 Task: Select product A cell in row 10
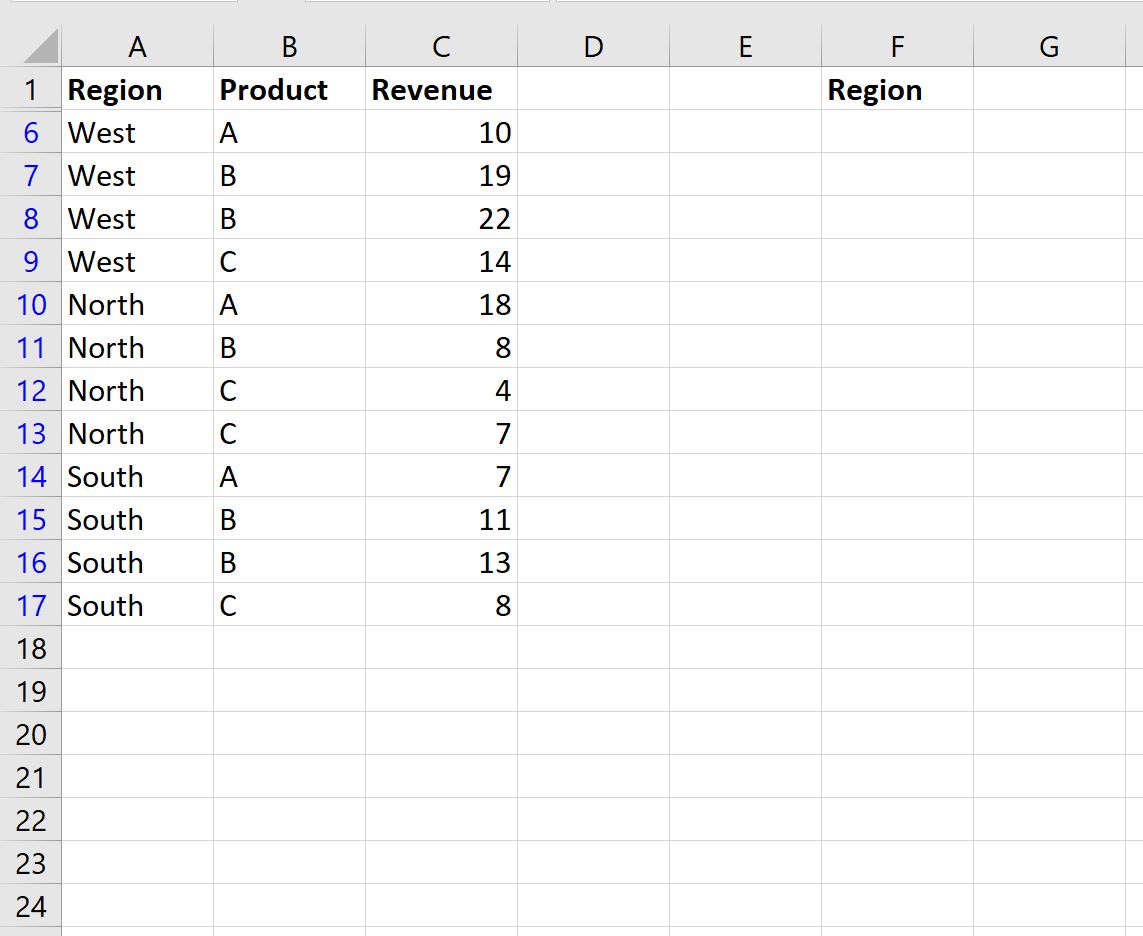[x=289, y=304]
